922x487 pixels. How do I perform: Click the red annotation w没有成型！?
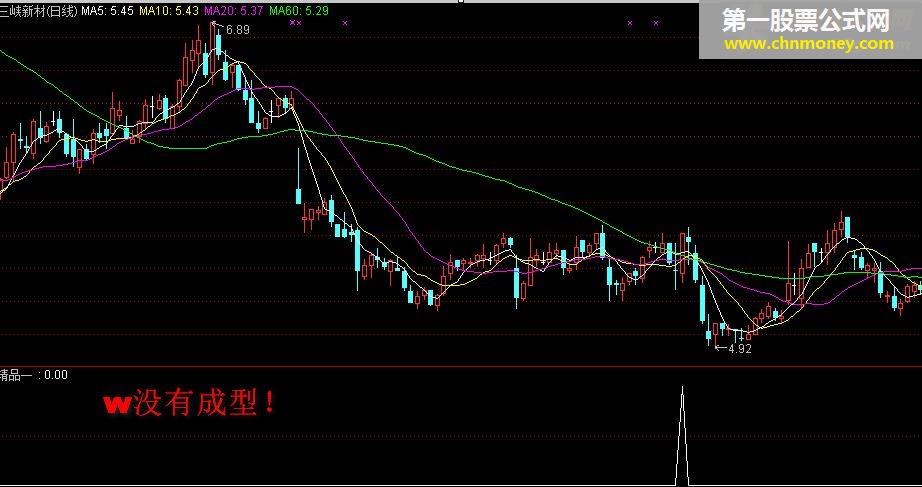(189, 403)
